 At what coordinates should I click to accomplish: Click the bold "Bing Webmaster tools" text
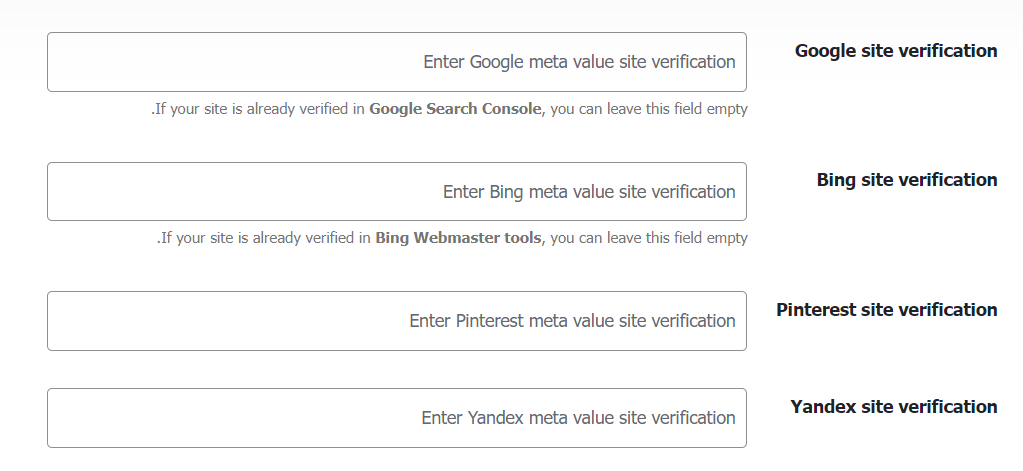[458, 238]
